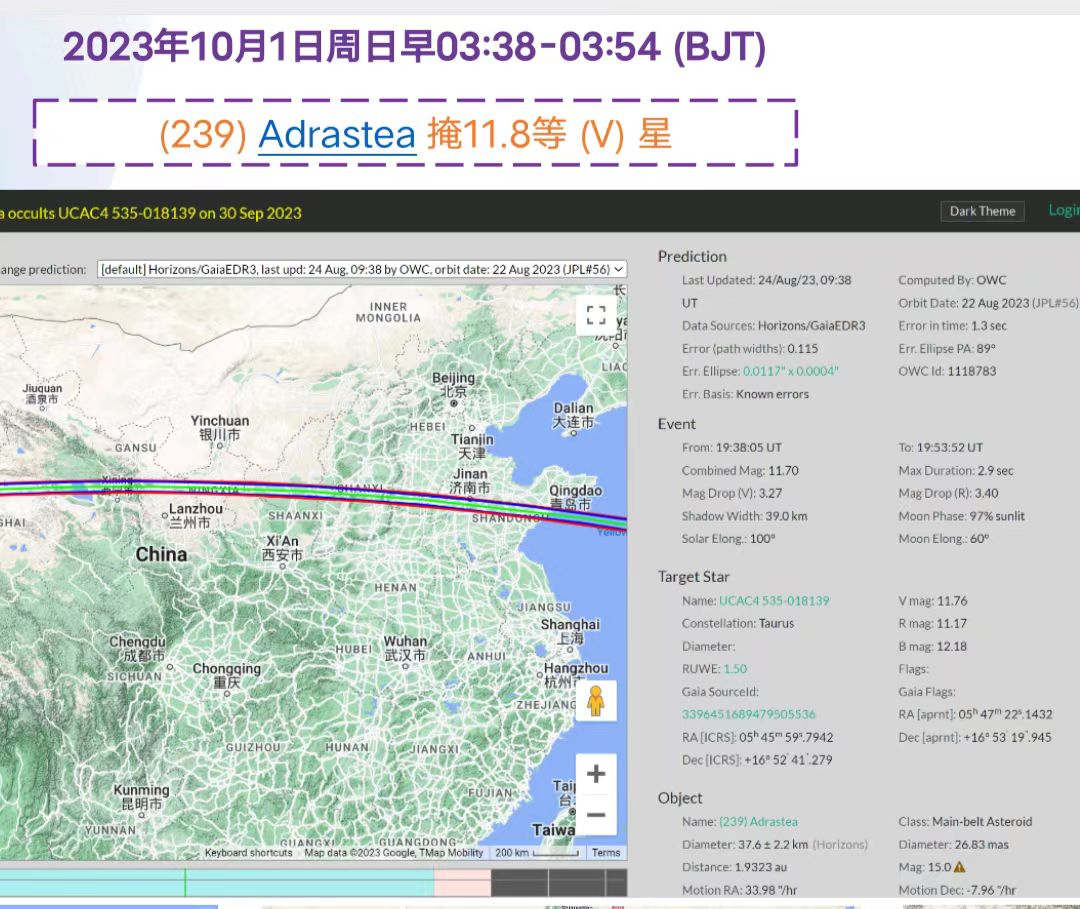
Task: Open the UCAC4 535-018139 target star link
Action: (x=773, y=601)
